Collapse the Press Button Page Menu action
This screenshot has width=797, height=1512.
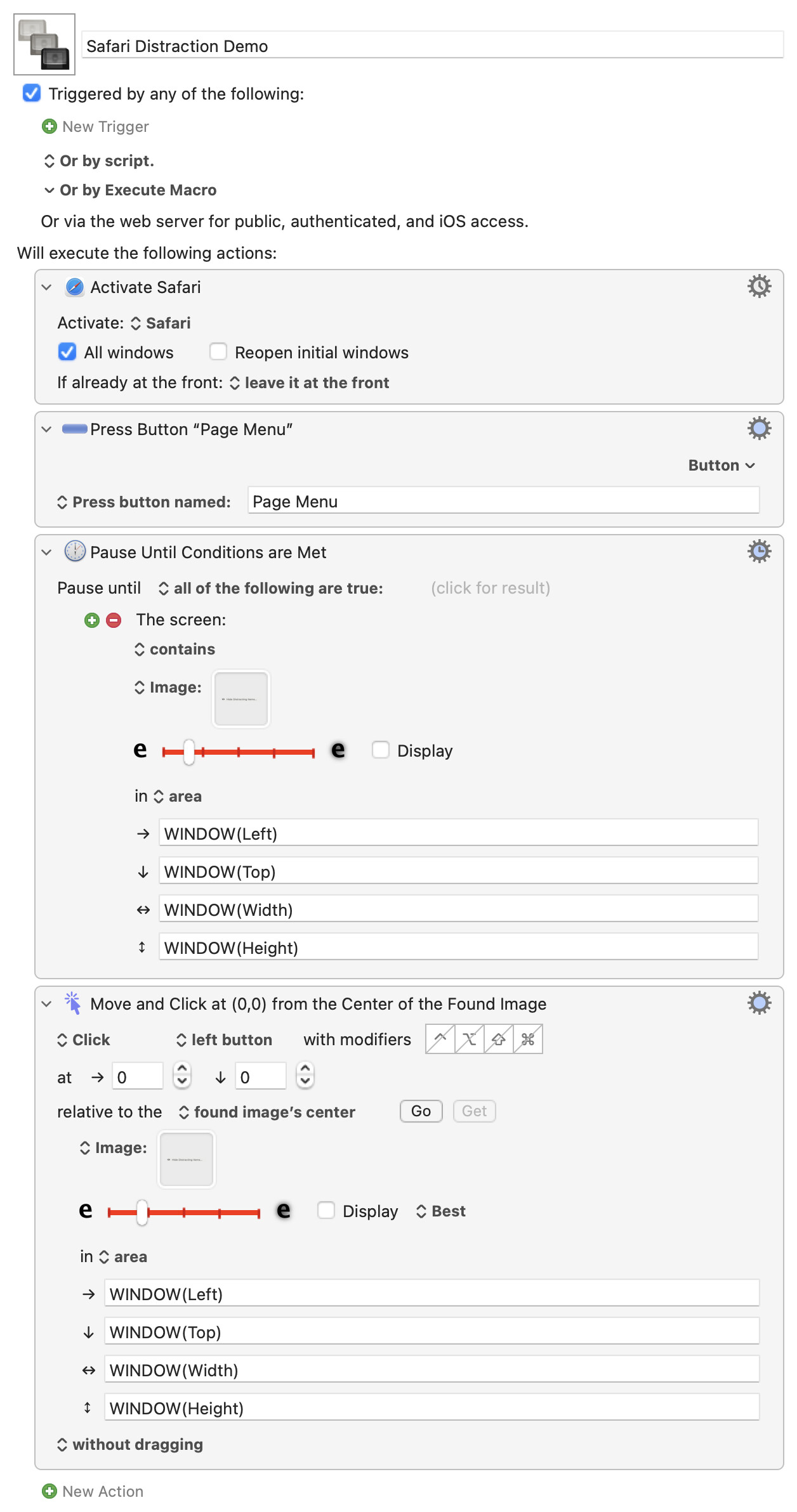point(46,429)
